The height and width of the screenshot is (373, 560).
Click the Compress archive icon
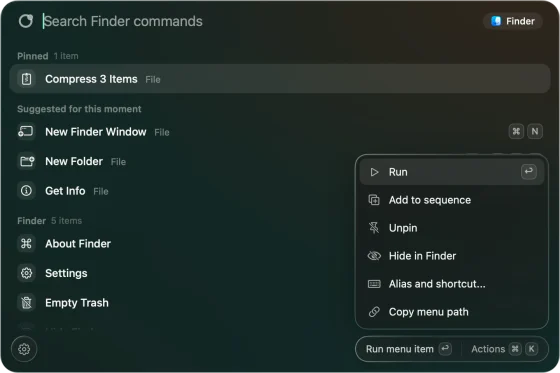tap(26, 79)
